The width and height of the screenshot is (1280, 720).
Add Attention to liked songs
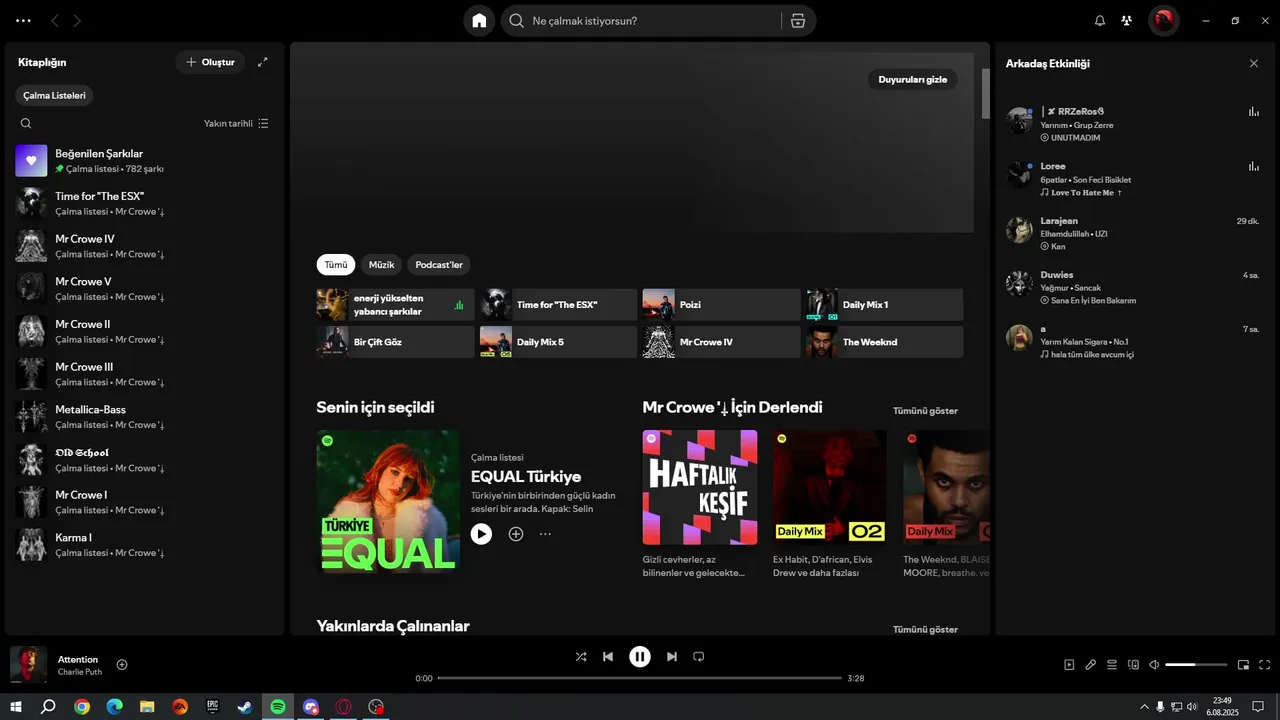coord(122,665)
